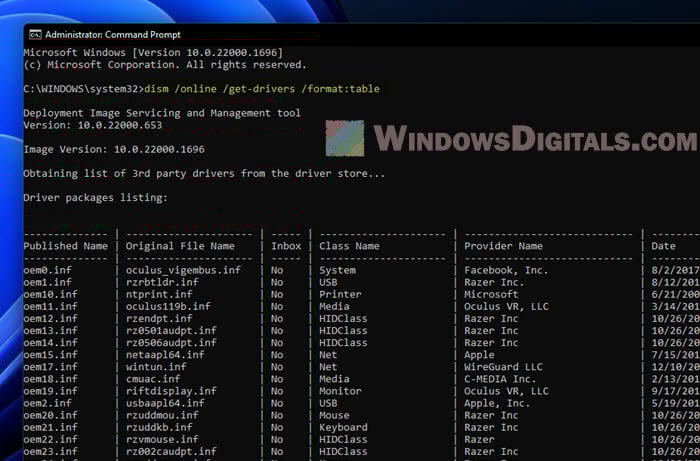Click the 'Net' class in the wintun.inf row
The height and width of the screenshot is (461, 700).
(328, 366)
